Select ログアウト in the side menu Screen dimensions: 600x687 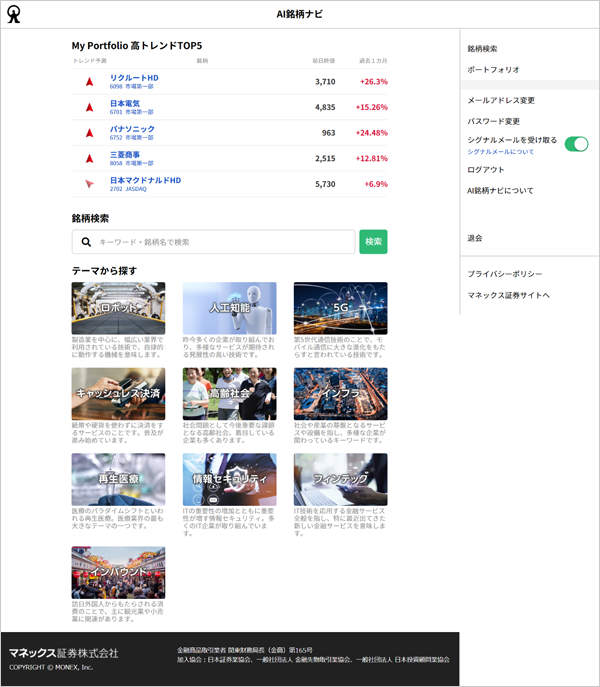click(486, 170)
